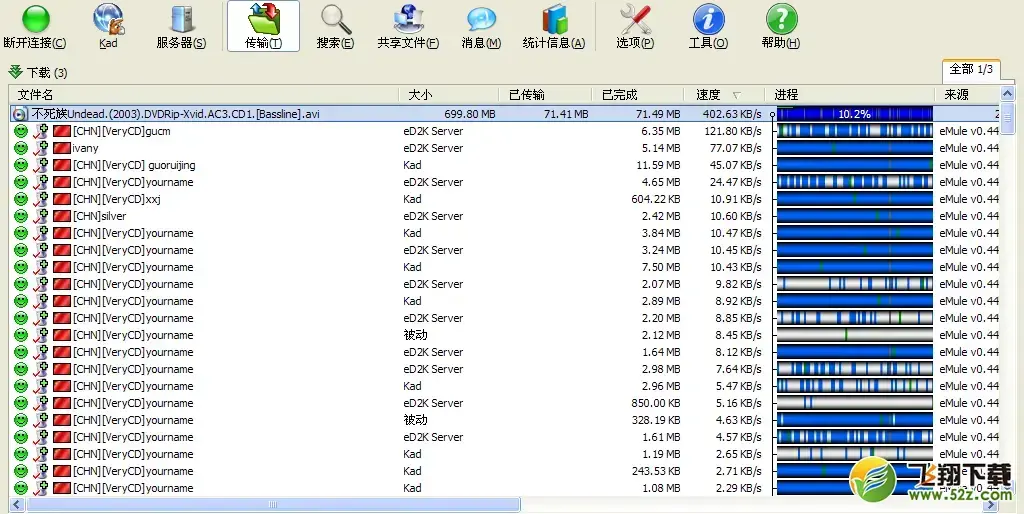Click the 121.80 KB/s speed value

[733, 131]
